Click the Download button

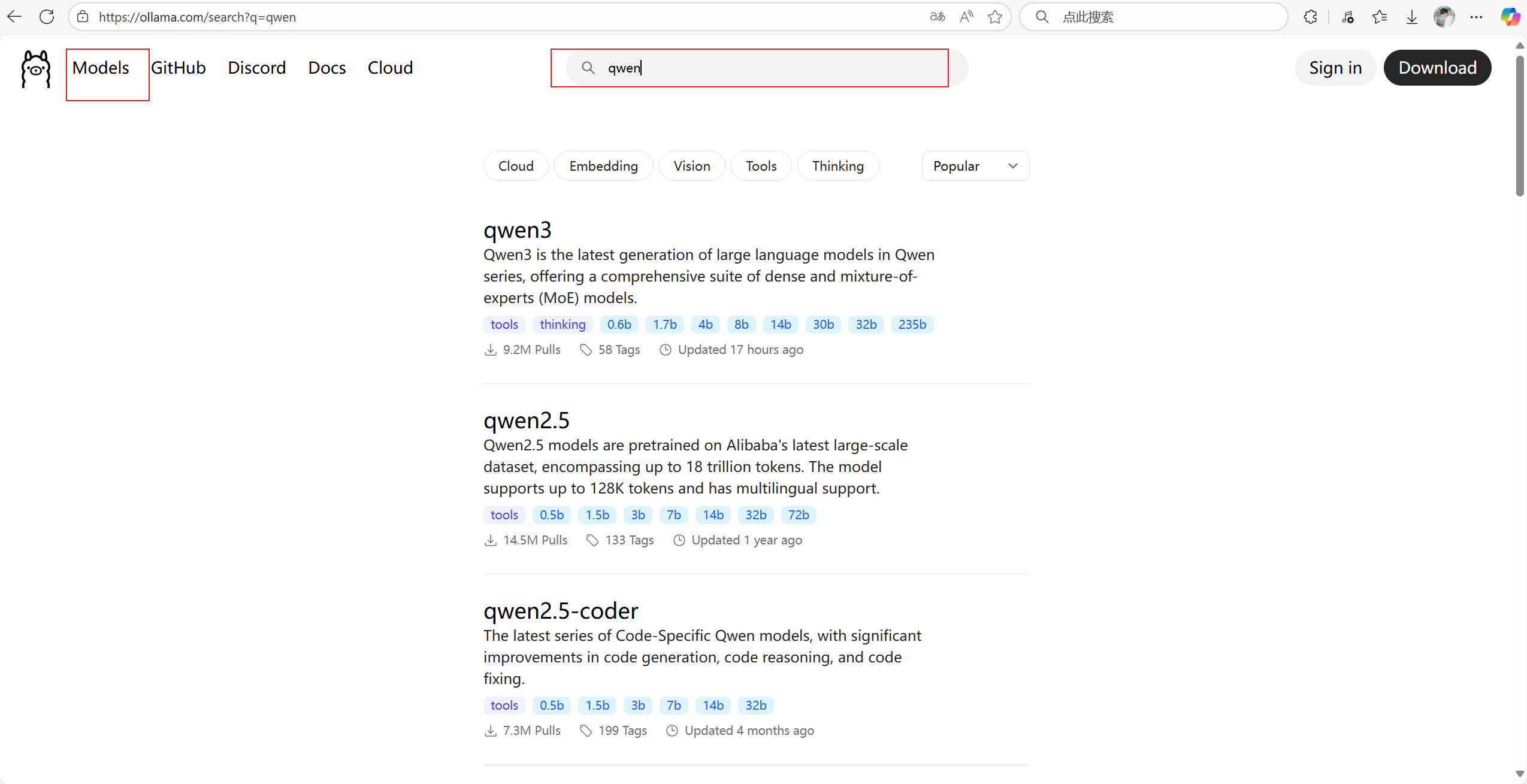point(1437,68)
